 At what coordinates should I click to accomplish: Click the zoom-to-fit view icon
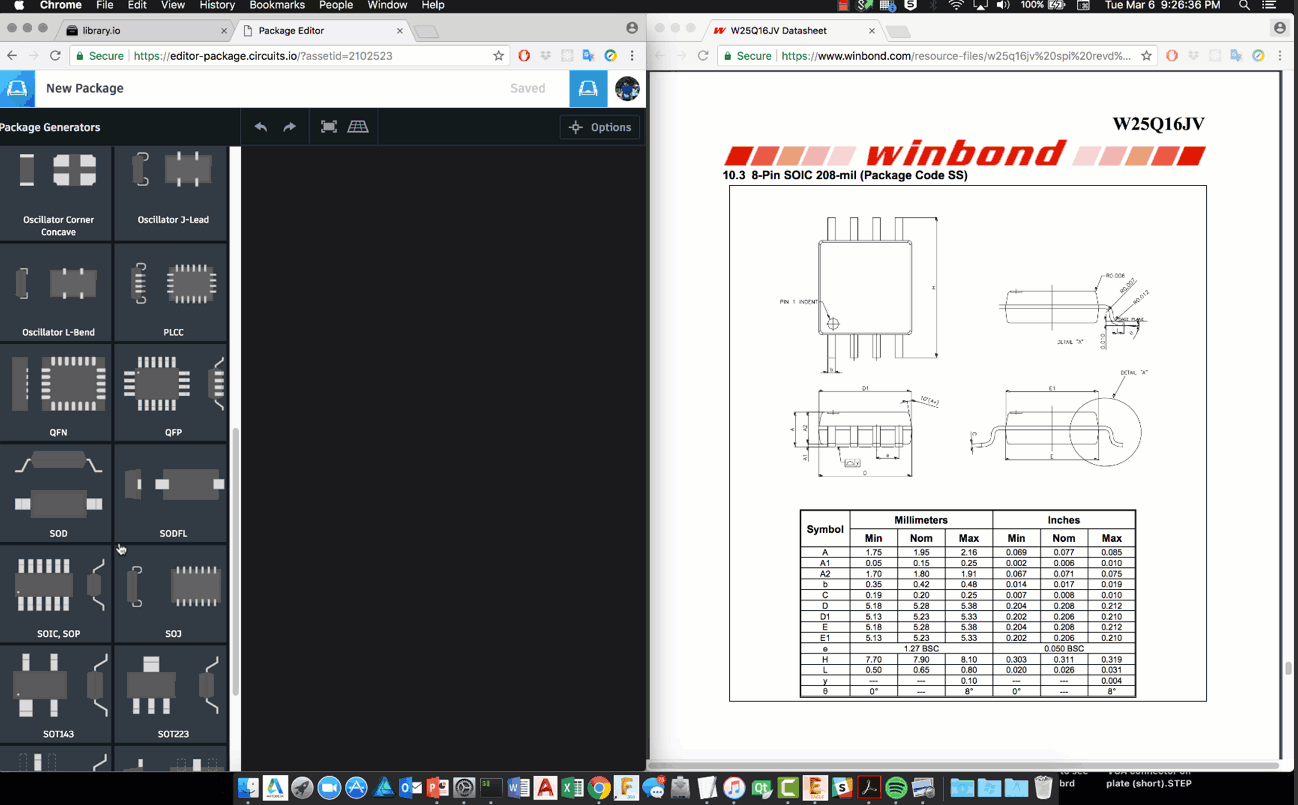[x=329, y=127]
